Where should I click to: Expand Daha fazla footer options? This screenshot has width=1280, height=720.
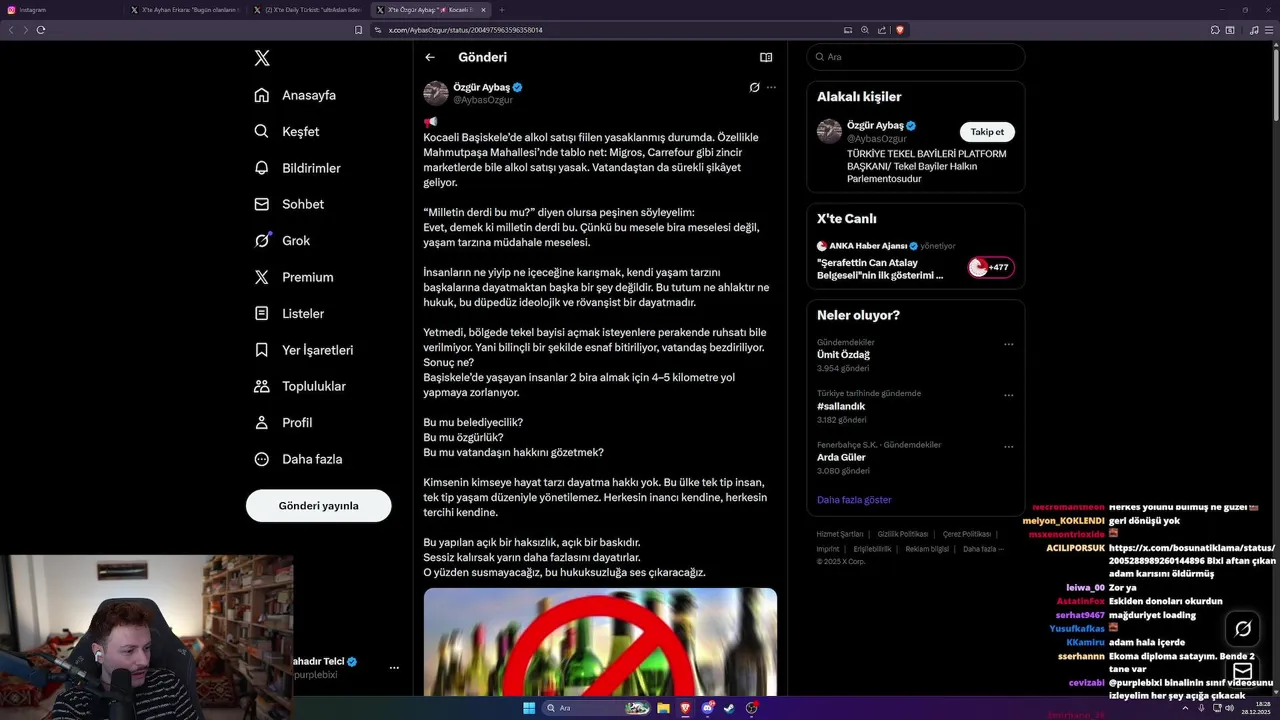coord(984,549)
